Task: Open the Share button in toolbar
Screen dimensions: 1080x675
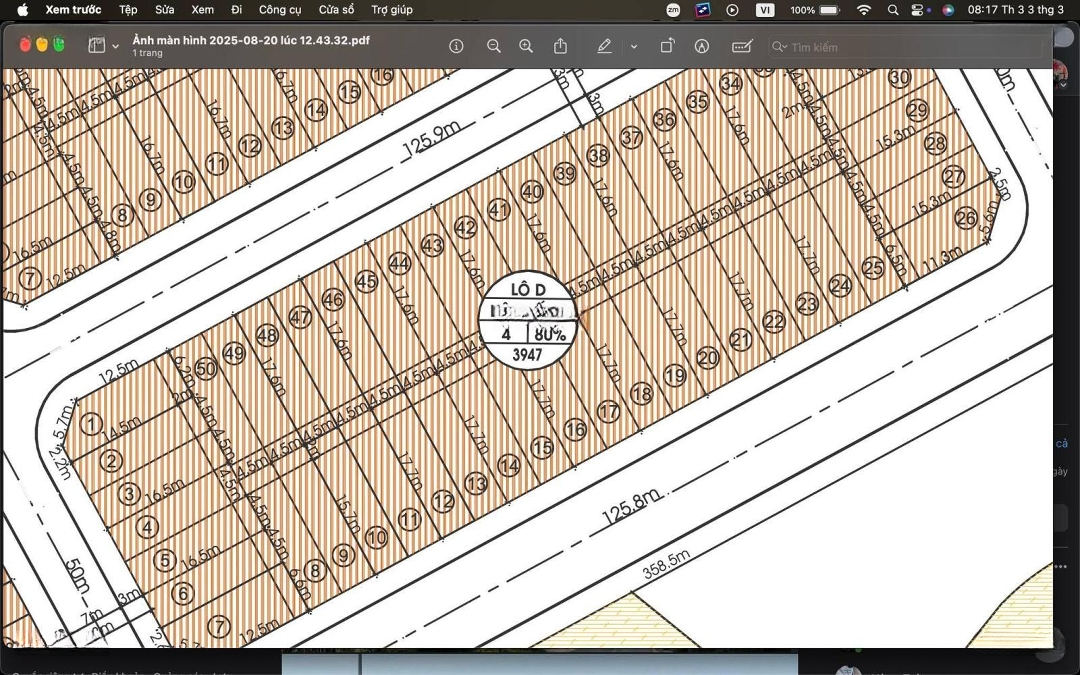Action: 560,46
